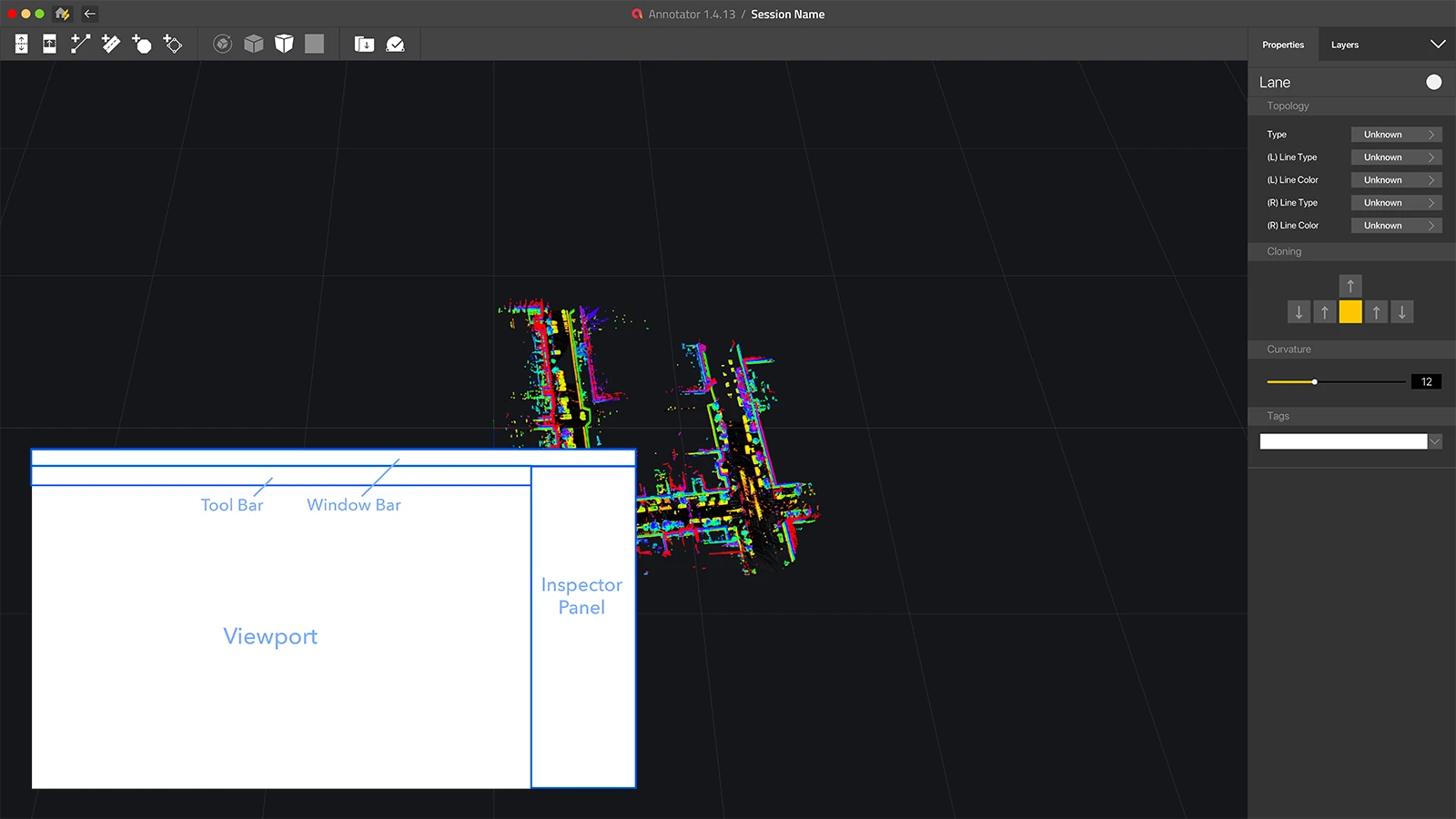Toggle the white Lane circle indicator

[x=1433, y=82]
